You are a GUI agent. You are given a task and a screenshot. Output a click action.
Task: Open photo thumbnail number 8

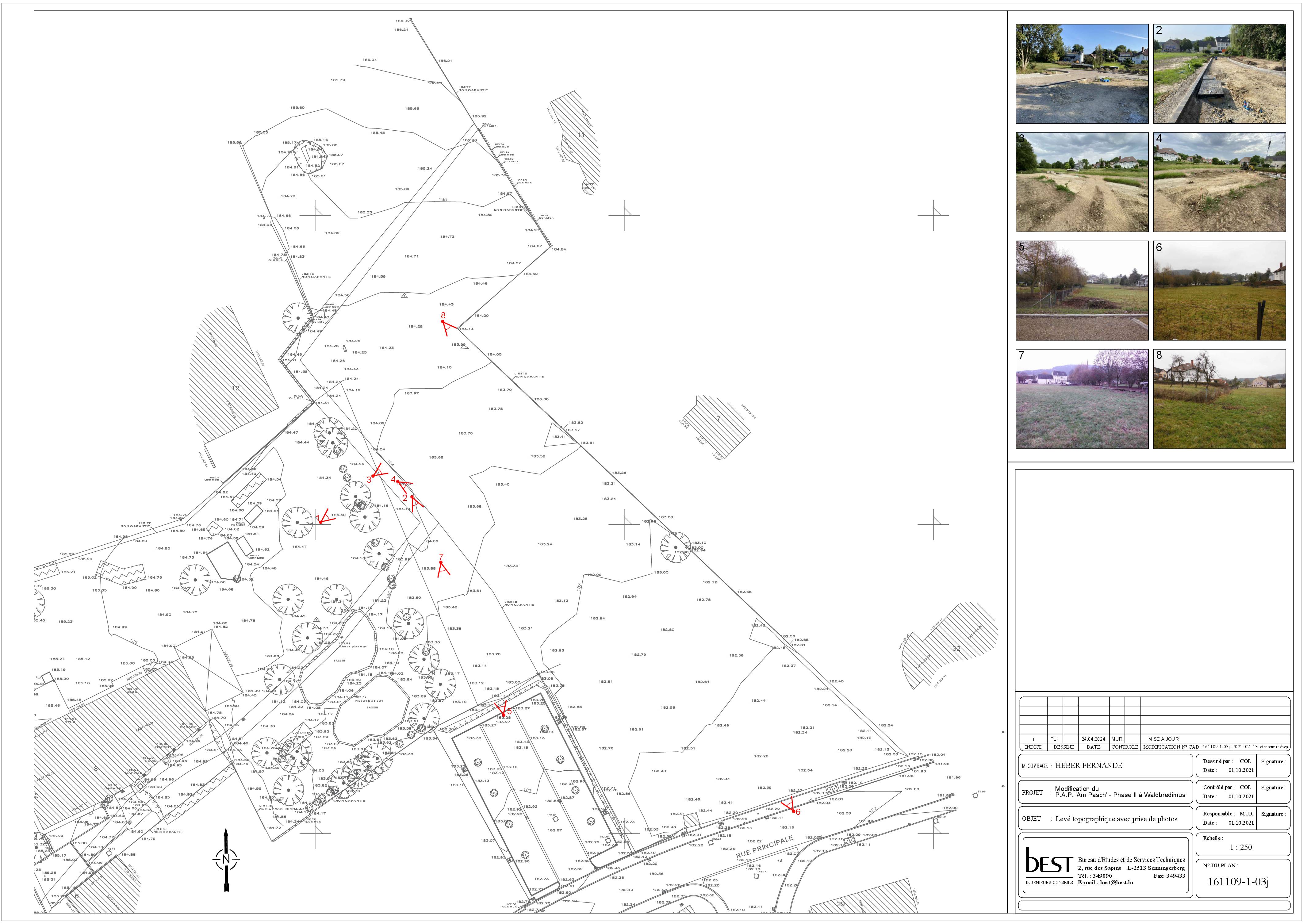pyautogui.click(x=1219, y=399)
